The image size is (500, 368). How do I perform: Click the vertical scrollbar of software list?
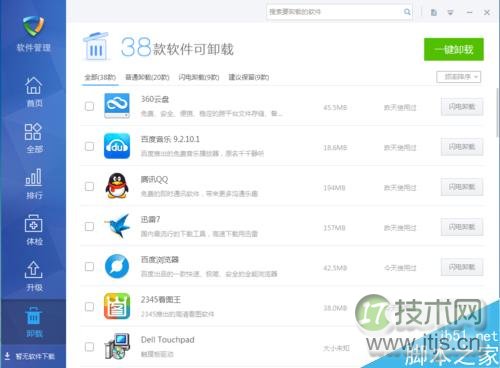click(498, 112)
